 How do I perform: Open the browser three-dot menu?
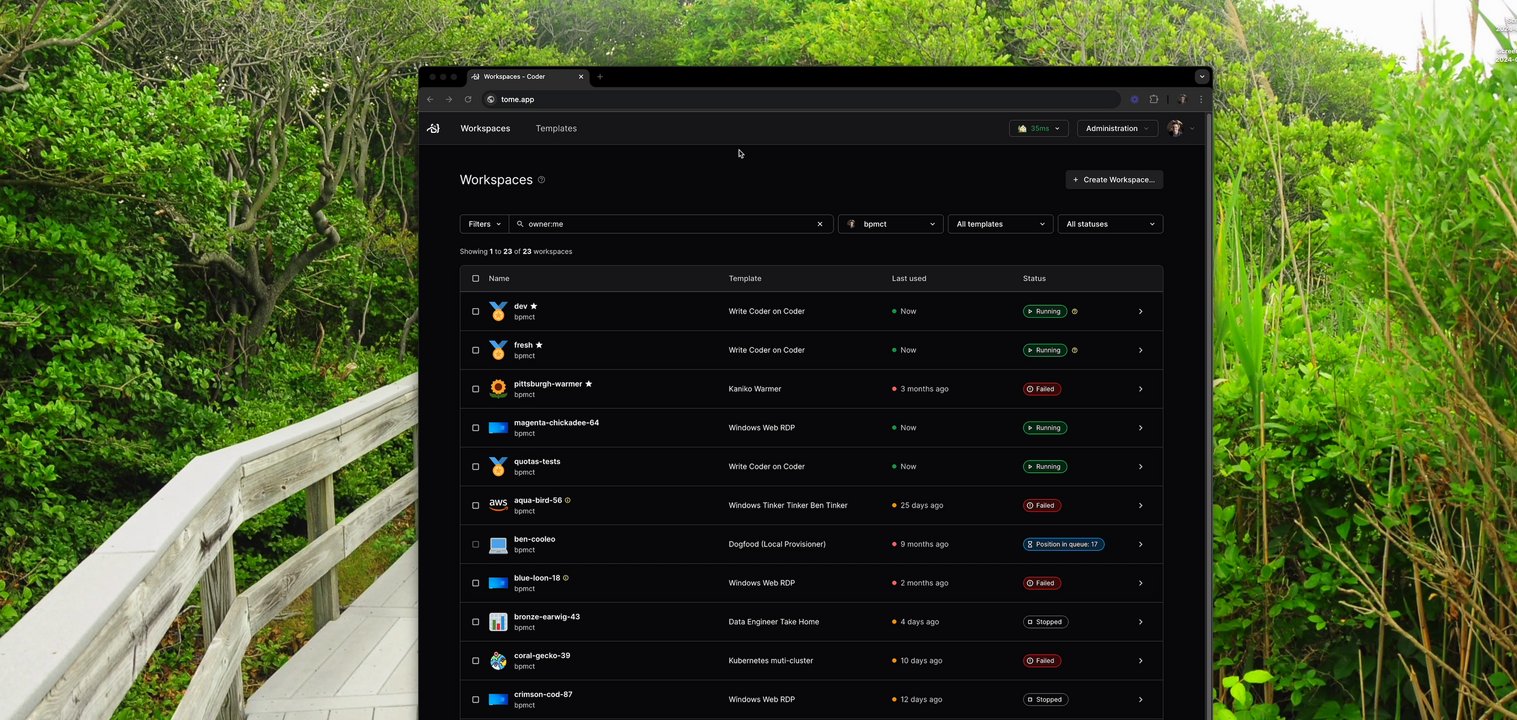1201,99
